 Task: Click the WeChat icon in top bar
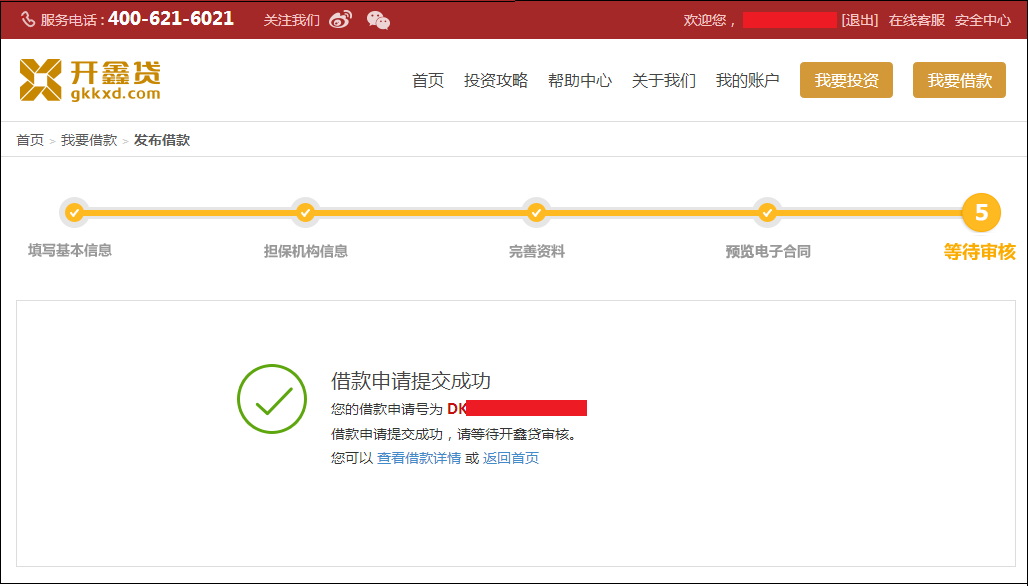378,20
